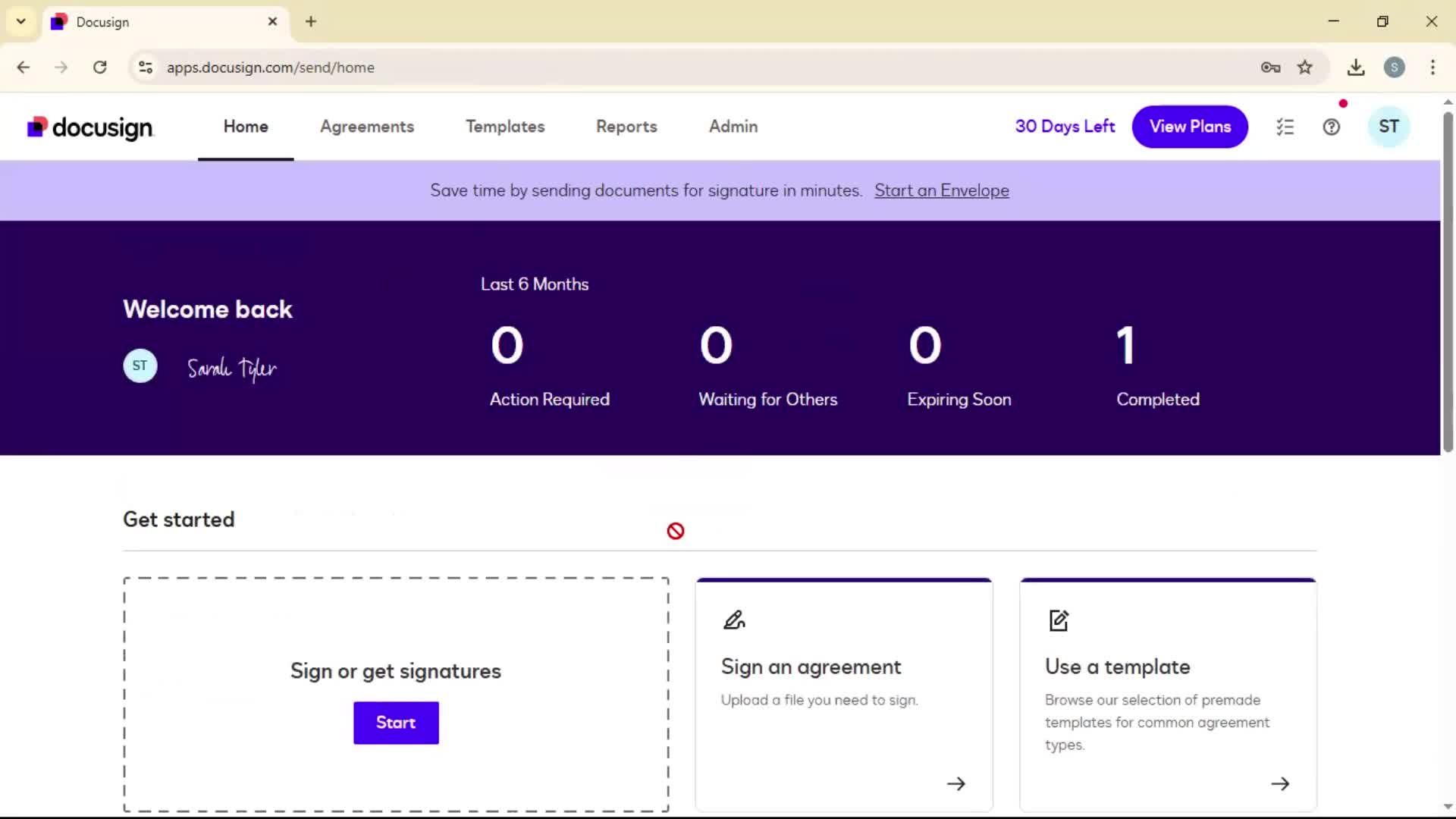1456x819 pixels.
Task: Click the Last 6 Months label
Action: click(535, 284)
